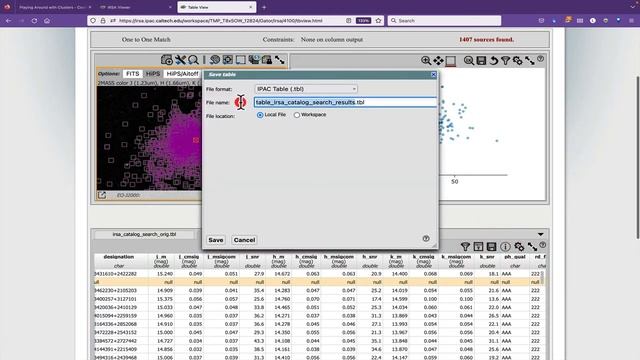640x360 pixels.
Task: Open help icon above the table
Action: click(x=542, y=245)
